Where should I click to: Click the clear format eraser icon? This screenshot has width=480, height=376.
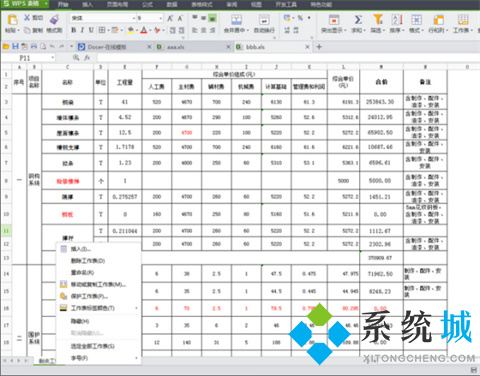pos(157,30)
